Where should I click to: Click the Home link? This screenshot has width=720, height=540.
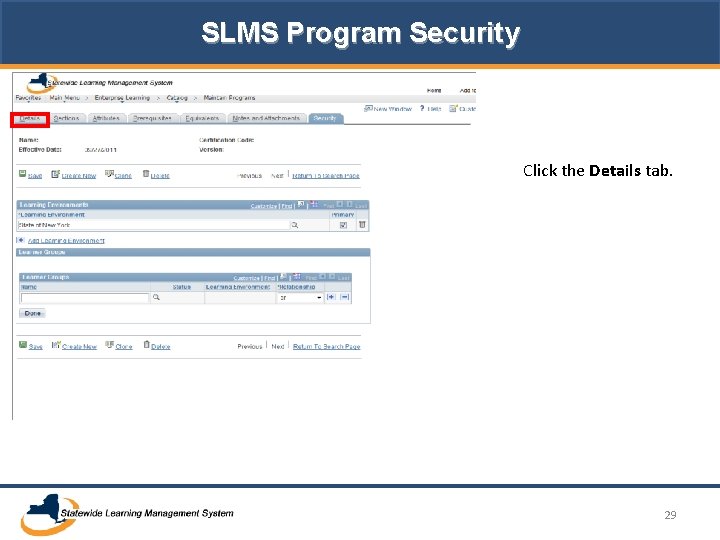tap(434, 90)
